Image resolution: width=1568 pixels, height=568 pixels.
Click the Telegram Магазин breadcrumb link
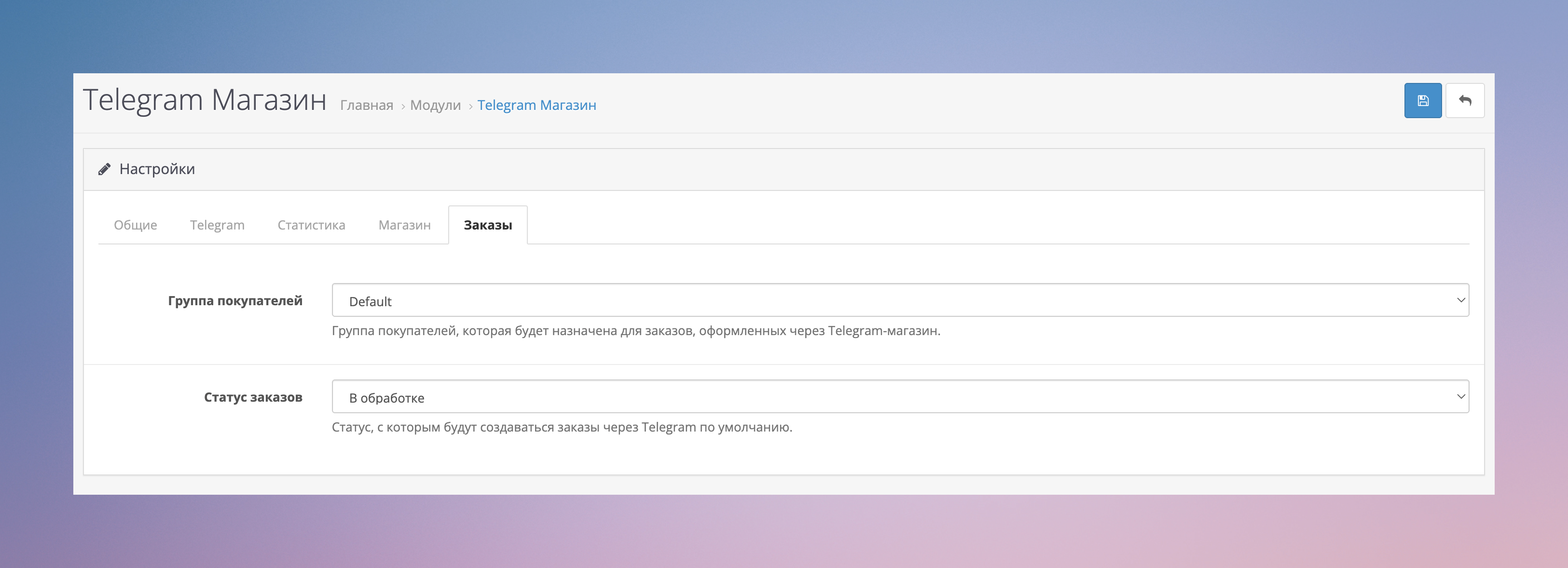click(x=536, y=105)
